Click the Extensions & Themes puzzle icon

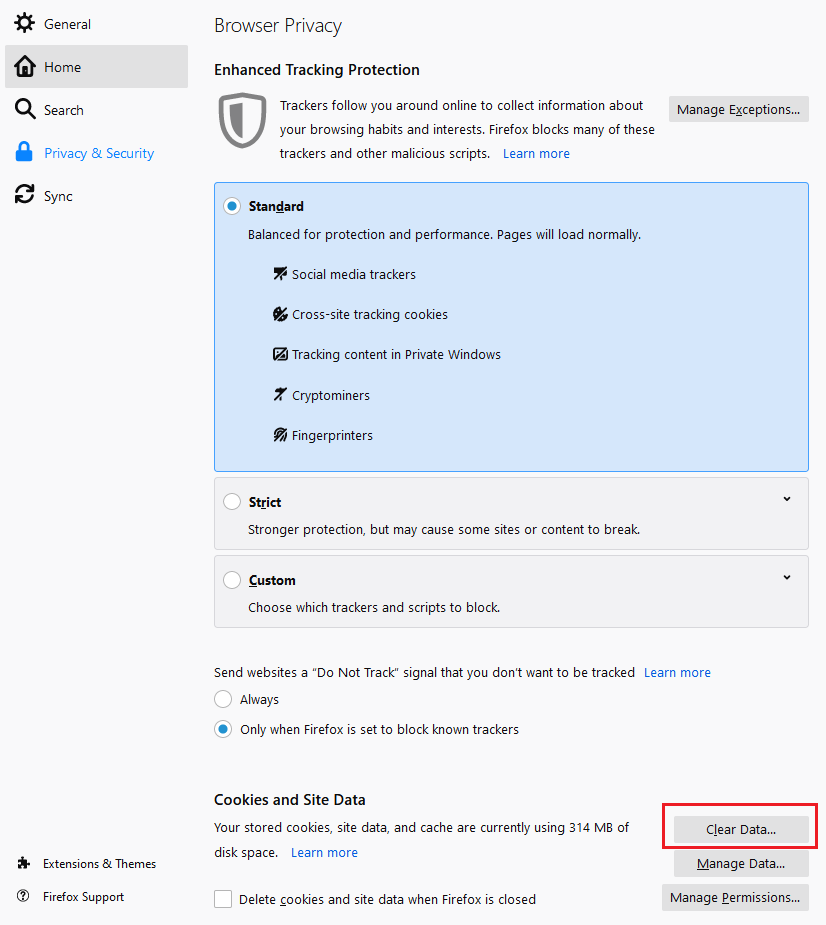pos(23,863)
